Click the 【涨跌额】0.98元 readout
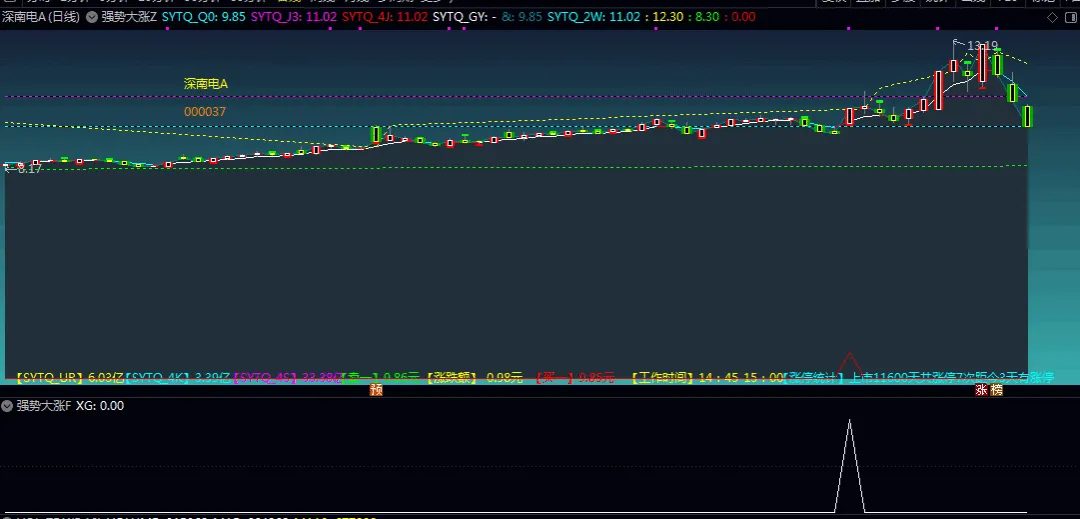1080x519 pixels. 475,377
